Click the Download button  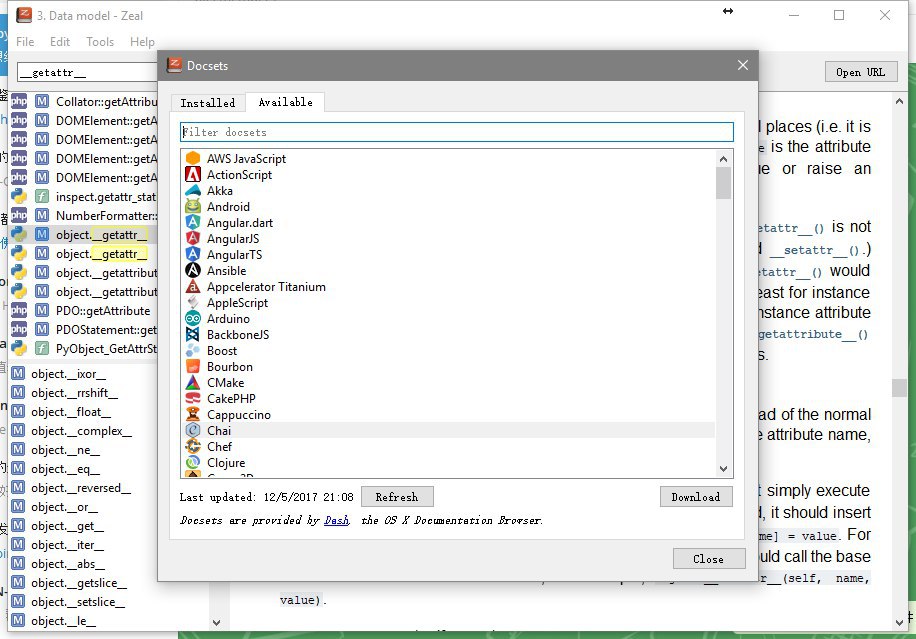[695, 497]
